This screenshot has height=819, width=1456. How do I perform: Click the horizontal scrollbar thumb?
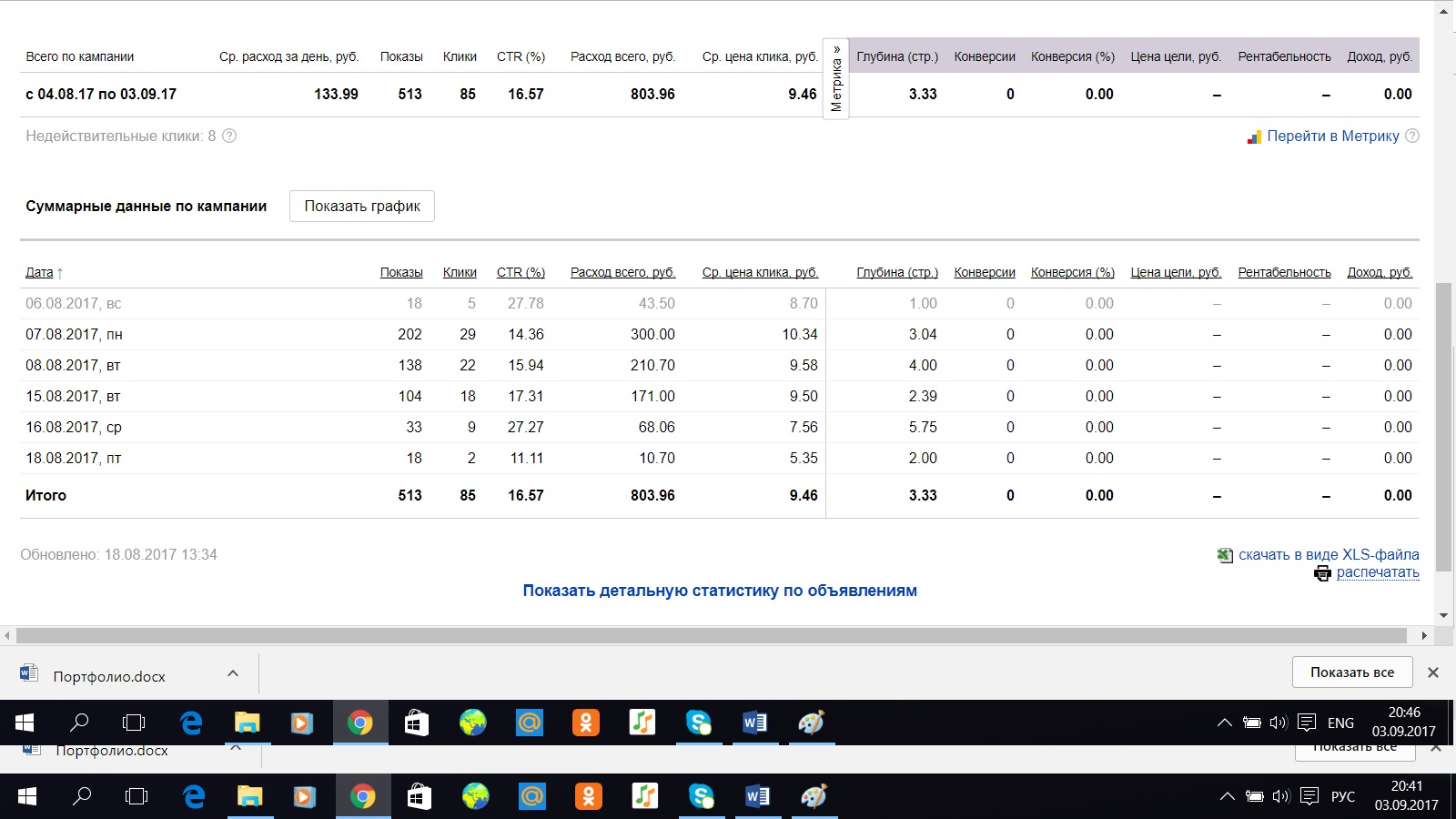point(712,635)
